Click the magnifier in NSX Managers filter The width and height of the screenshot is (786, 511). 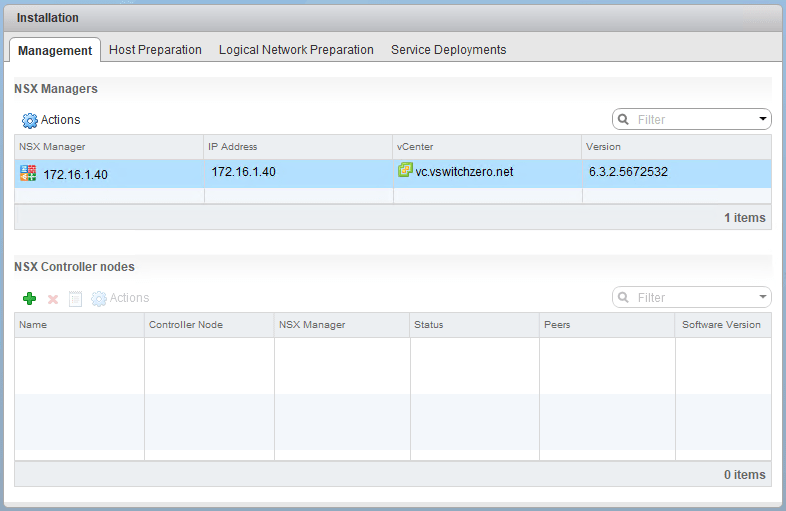624,120
